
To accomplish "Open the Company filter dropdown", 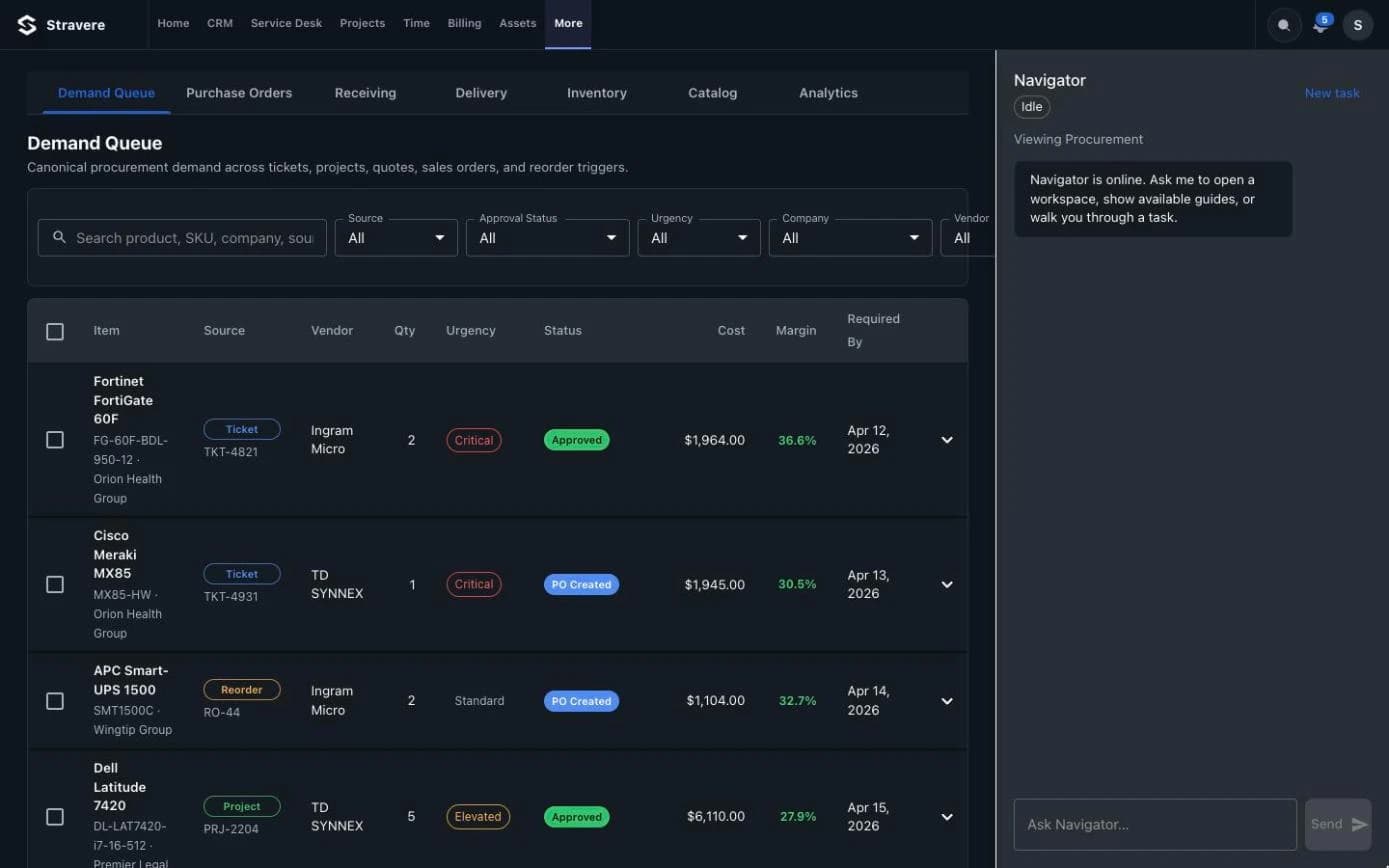I will tap(850, 238).
